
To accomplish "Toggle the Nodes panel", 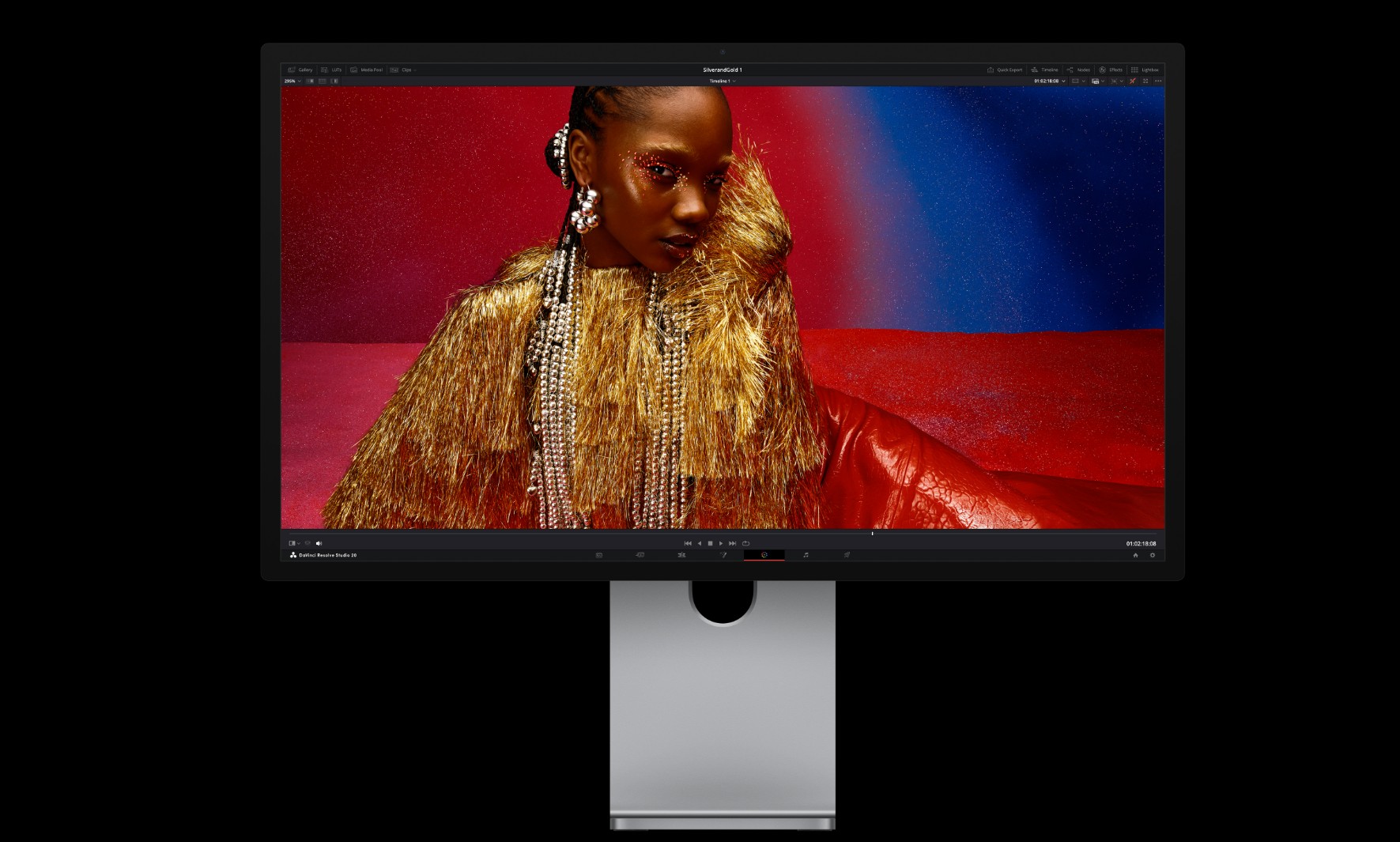I will (1078, 70).
